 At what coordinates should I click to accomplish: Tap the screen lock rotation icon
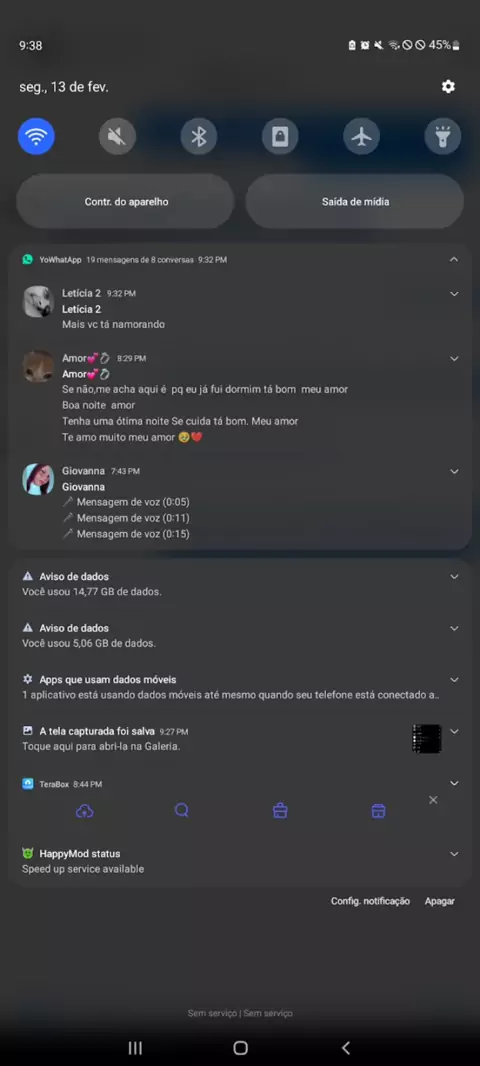click(280, 137)
